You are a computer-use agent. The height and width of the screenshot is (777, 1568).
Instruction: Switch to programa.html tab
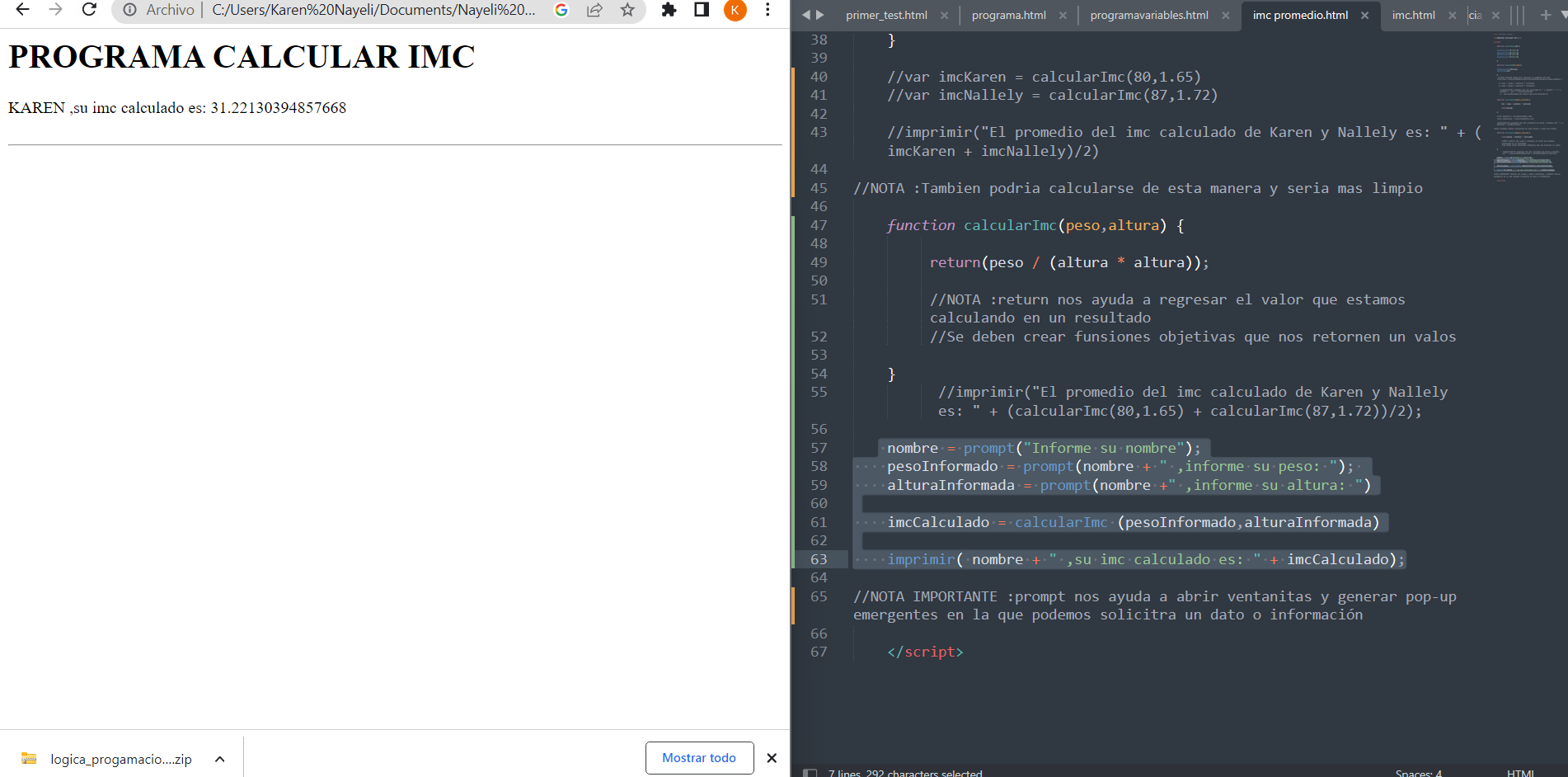pyautogui.click(x=1008, y=15)
